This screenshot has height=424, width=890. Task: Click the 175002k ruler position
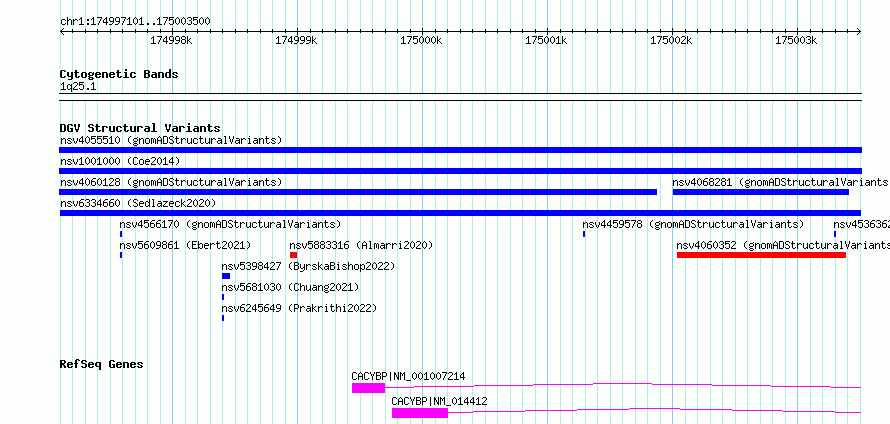tap(671, 40)
